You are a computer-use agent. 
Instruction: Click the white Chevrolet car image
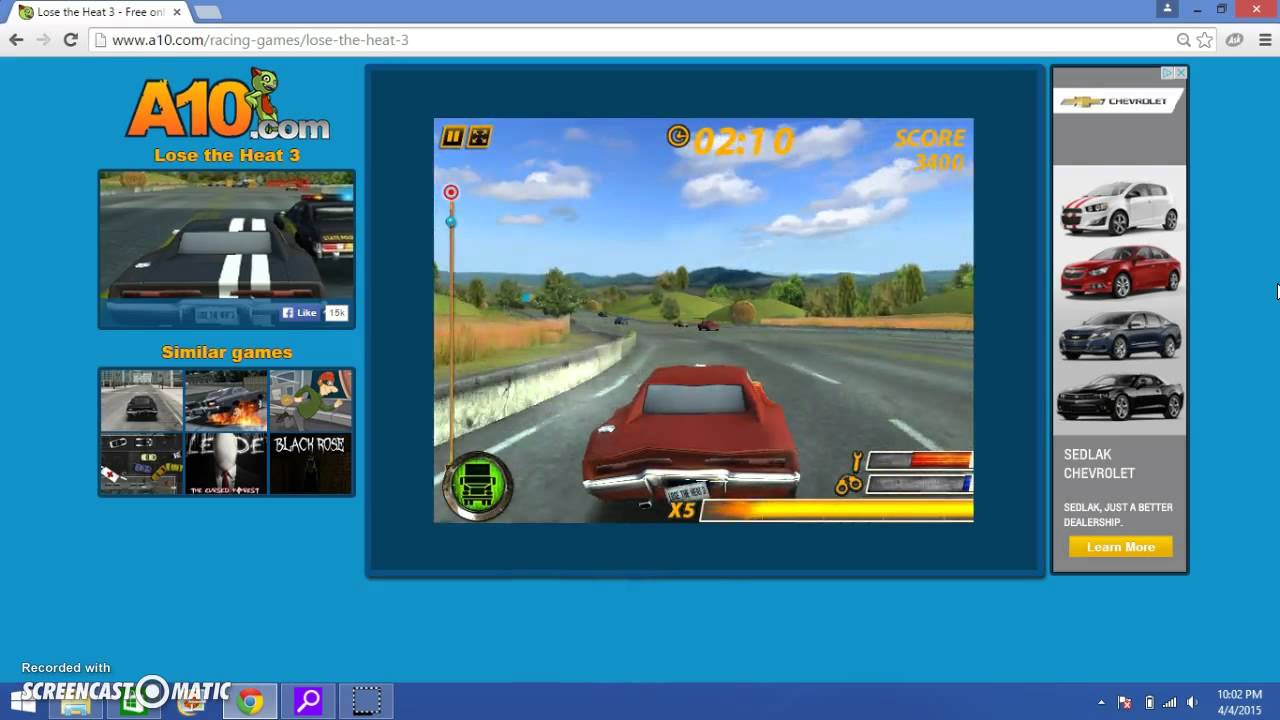pyautogui.click(x=1120, y=207)
